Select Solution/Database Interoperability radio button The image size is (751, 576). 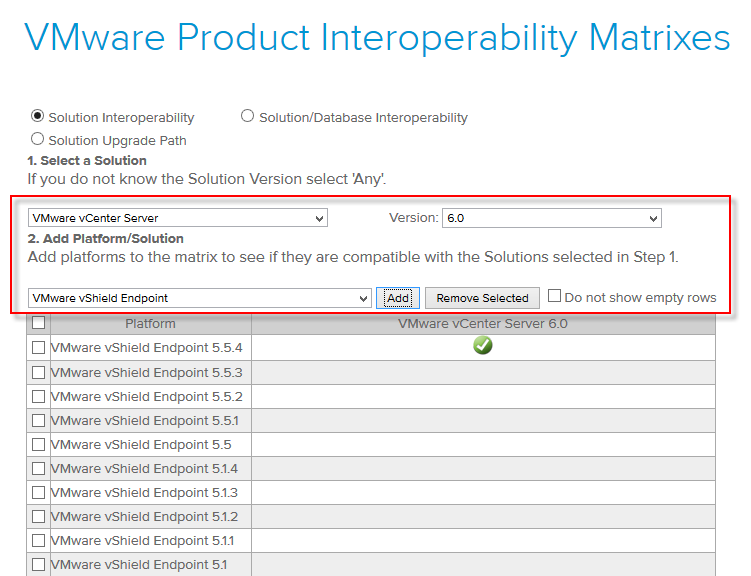pyautogui.click(x=247, y=116)
